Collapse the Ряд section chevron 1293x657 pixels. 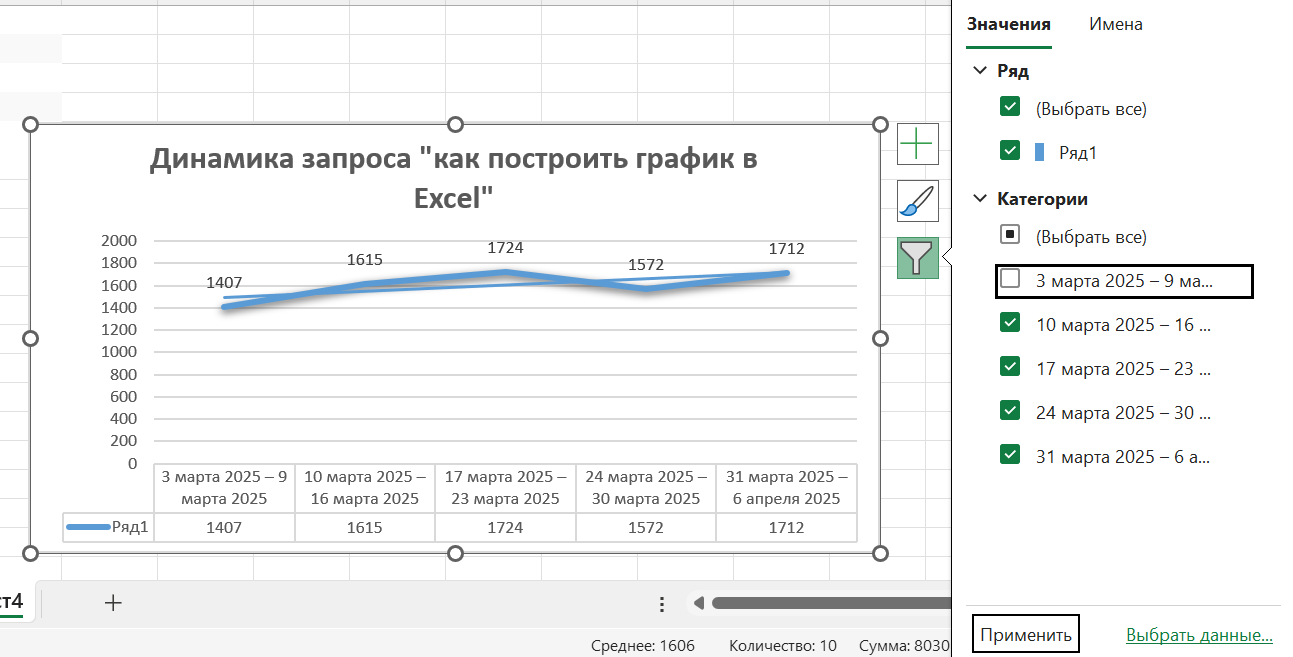pyautogui.click(x=978, y=71)
